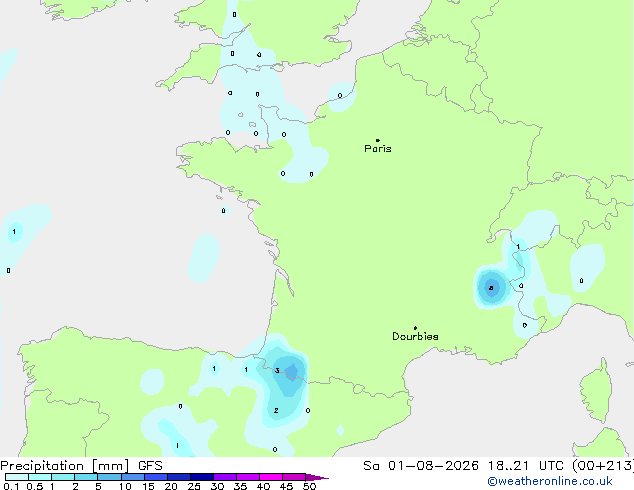
Task: Click the value 3 on the Pyrenees
Action: point(277,370)
